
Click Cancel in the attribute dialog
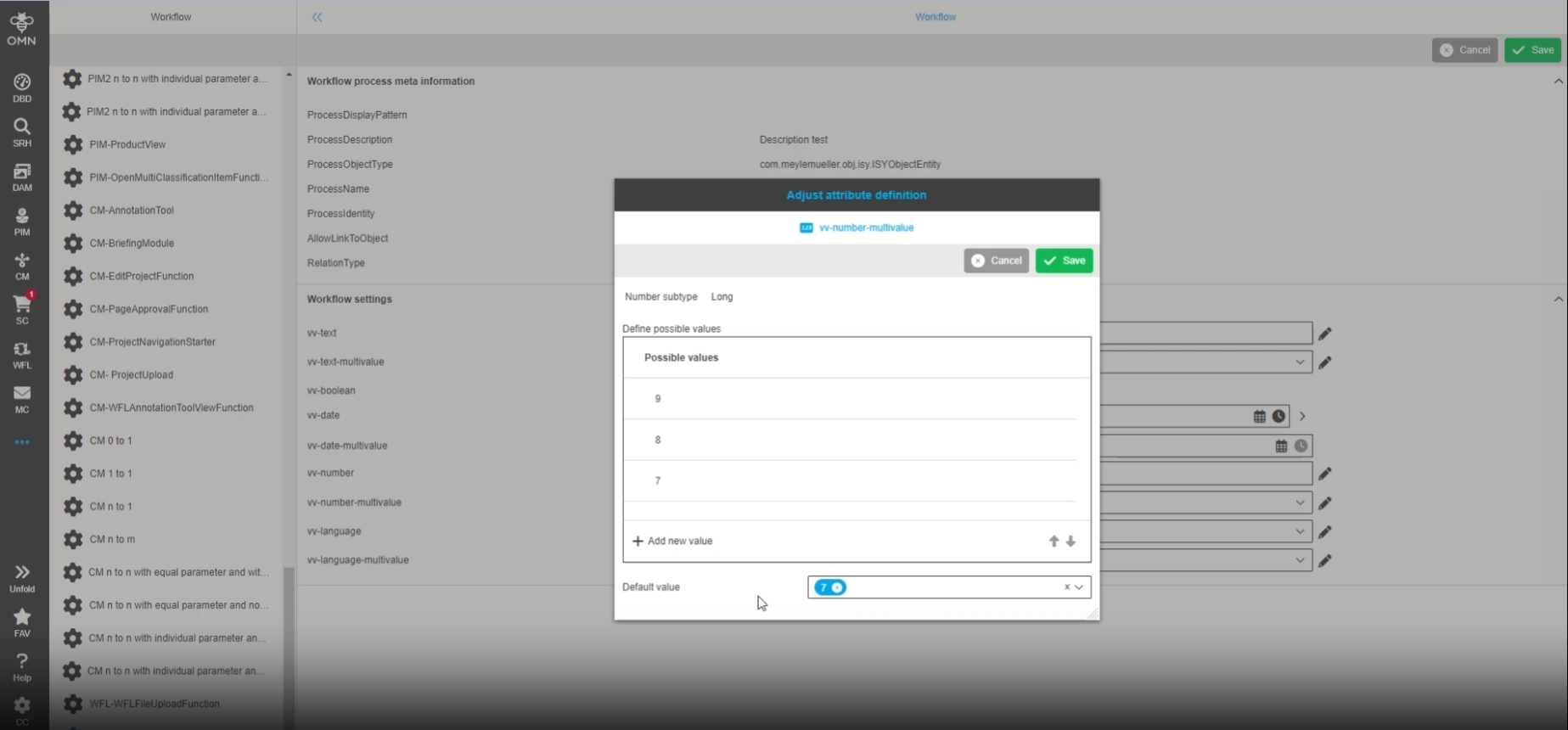997,261
